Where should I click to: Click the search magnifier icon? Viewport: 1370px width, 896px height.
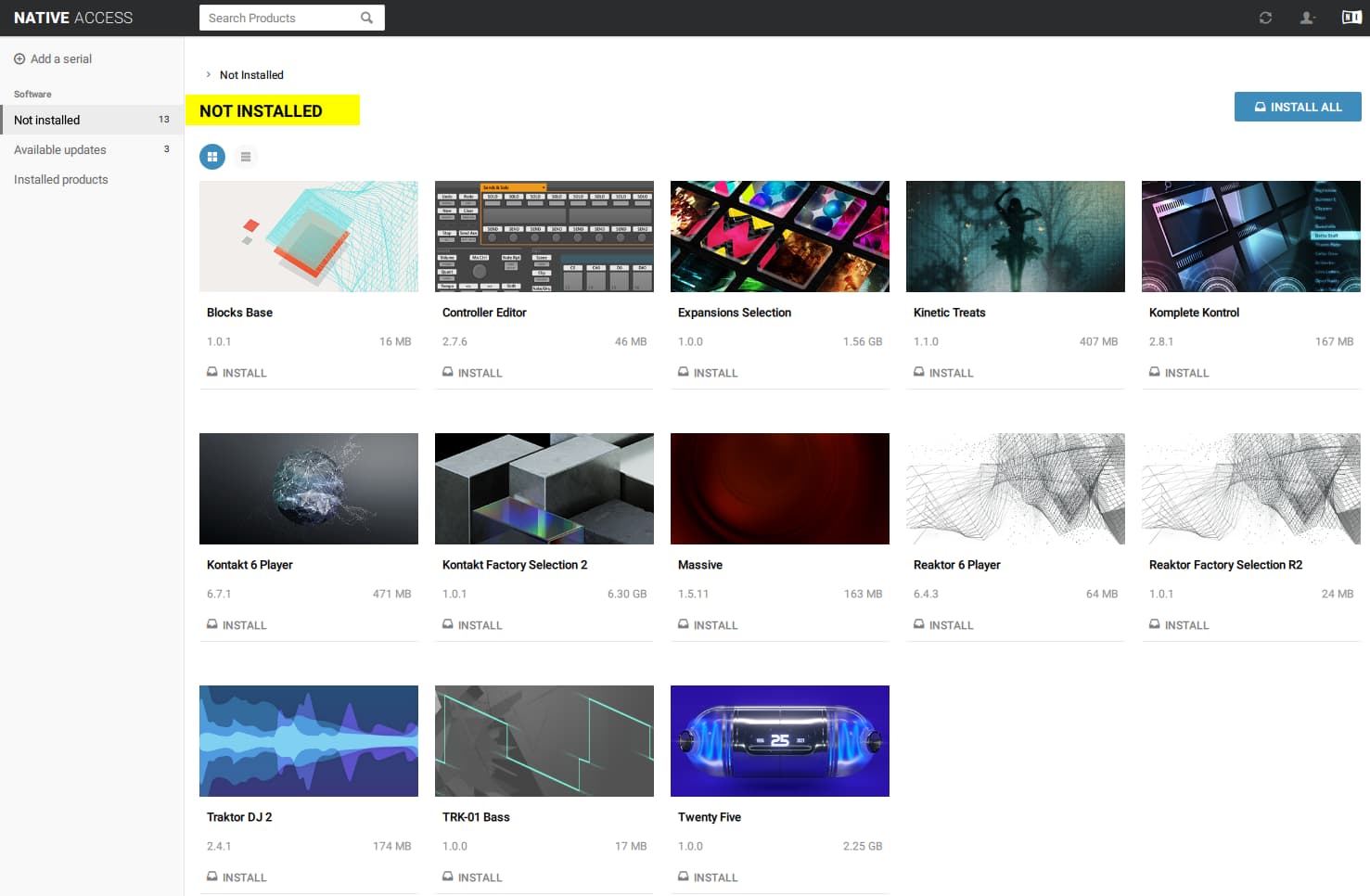[367, 18]
